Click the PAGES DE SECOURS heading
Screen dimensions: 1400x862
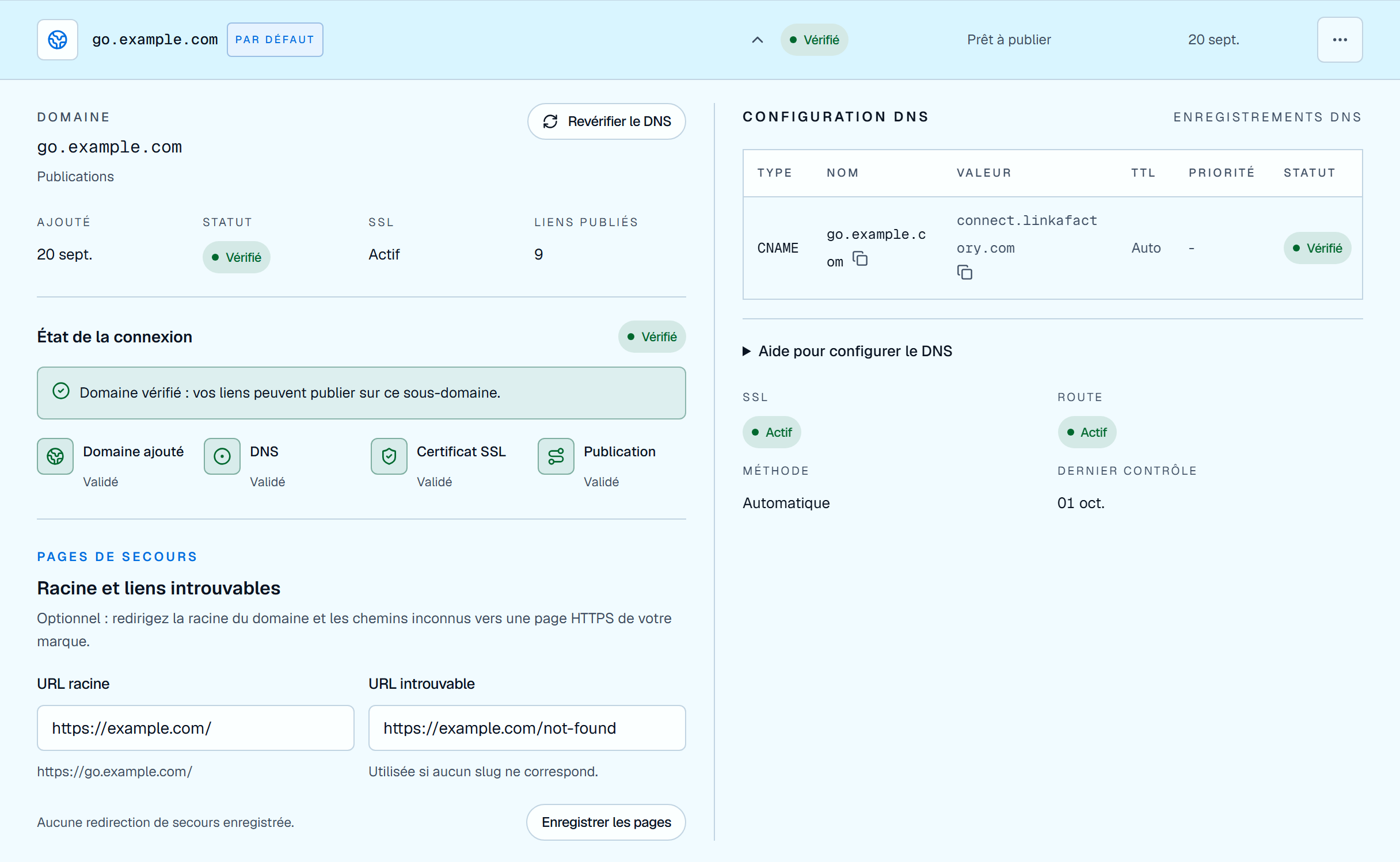coord(117,557)
